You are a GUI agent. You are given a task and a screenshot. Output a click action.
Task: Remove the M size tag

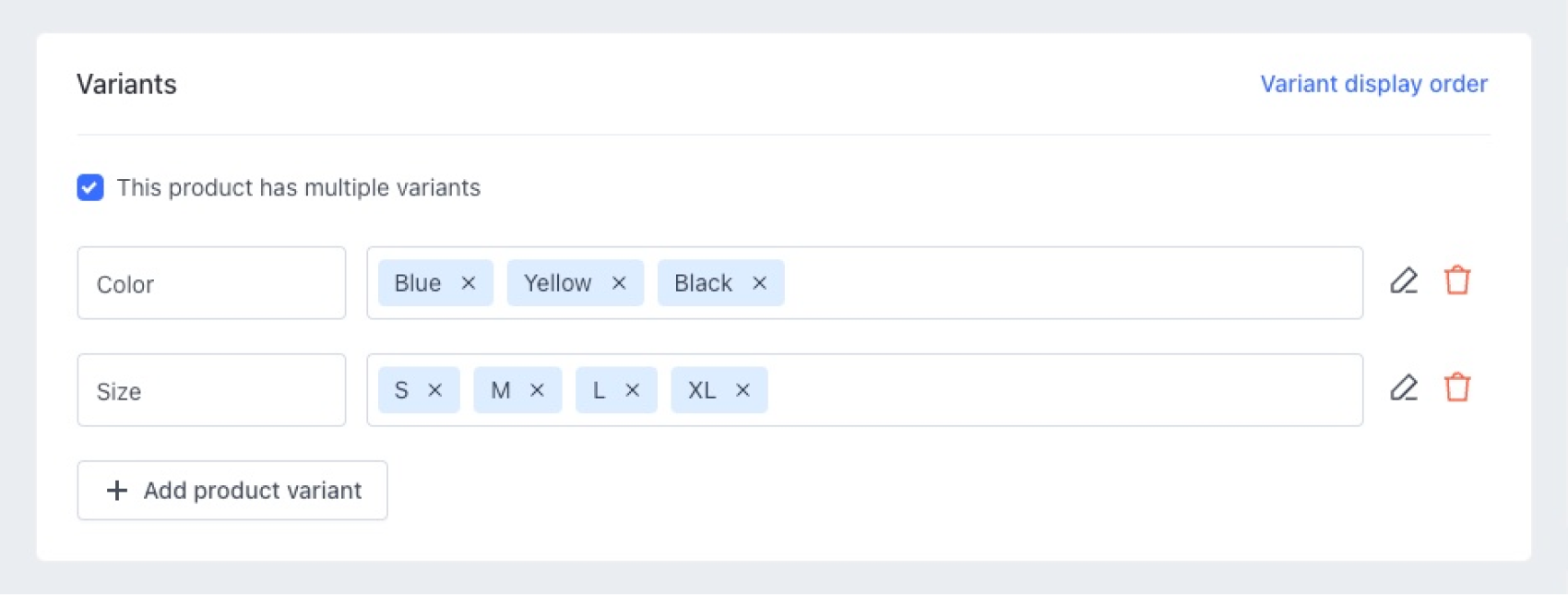click(x=537, y=390)
